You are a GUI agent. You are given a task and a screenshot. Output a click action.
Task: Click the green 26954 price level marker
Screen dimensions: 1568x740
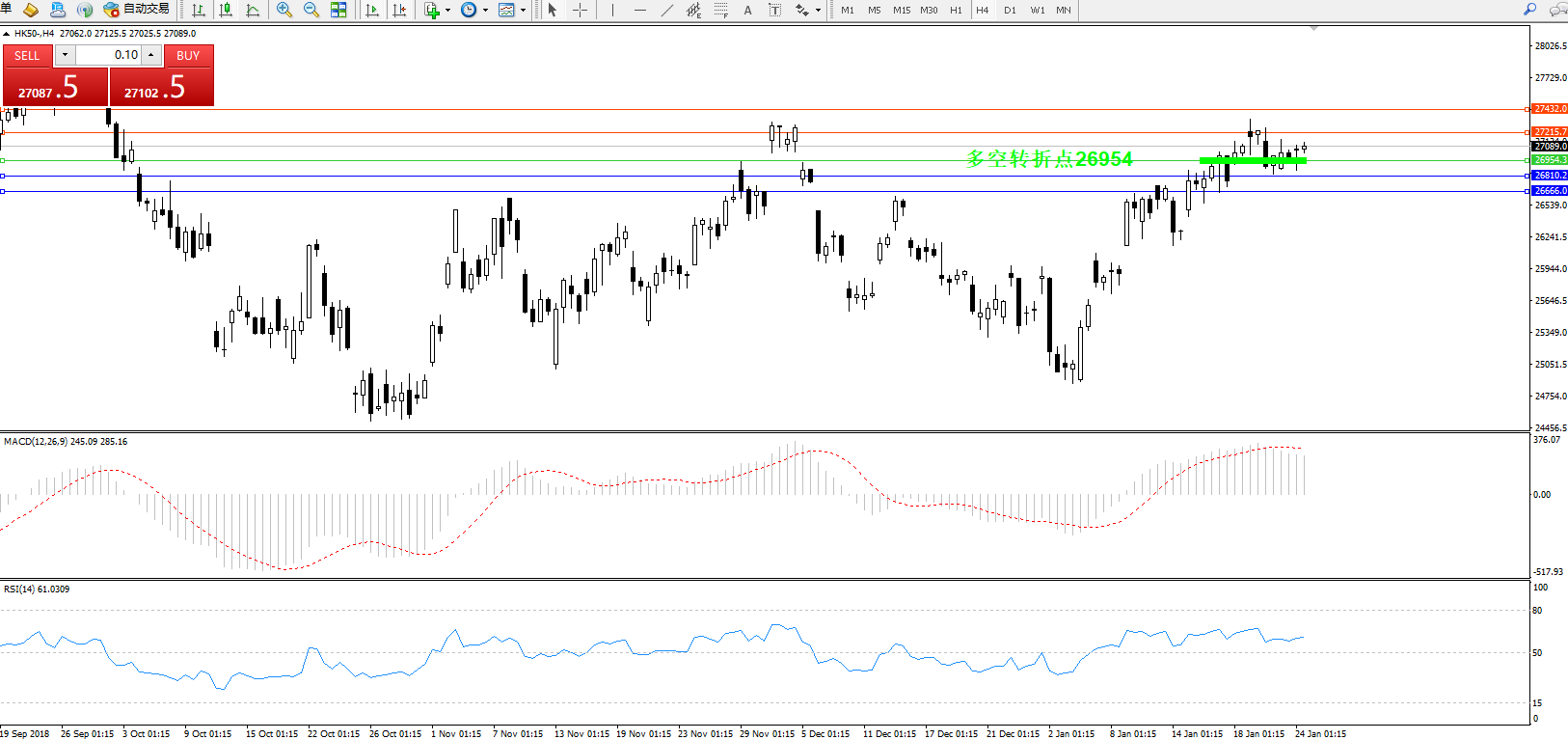pos(1550,160)
